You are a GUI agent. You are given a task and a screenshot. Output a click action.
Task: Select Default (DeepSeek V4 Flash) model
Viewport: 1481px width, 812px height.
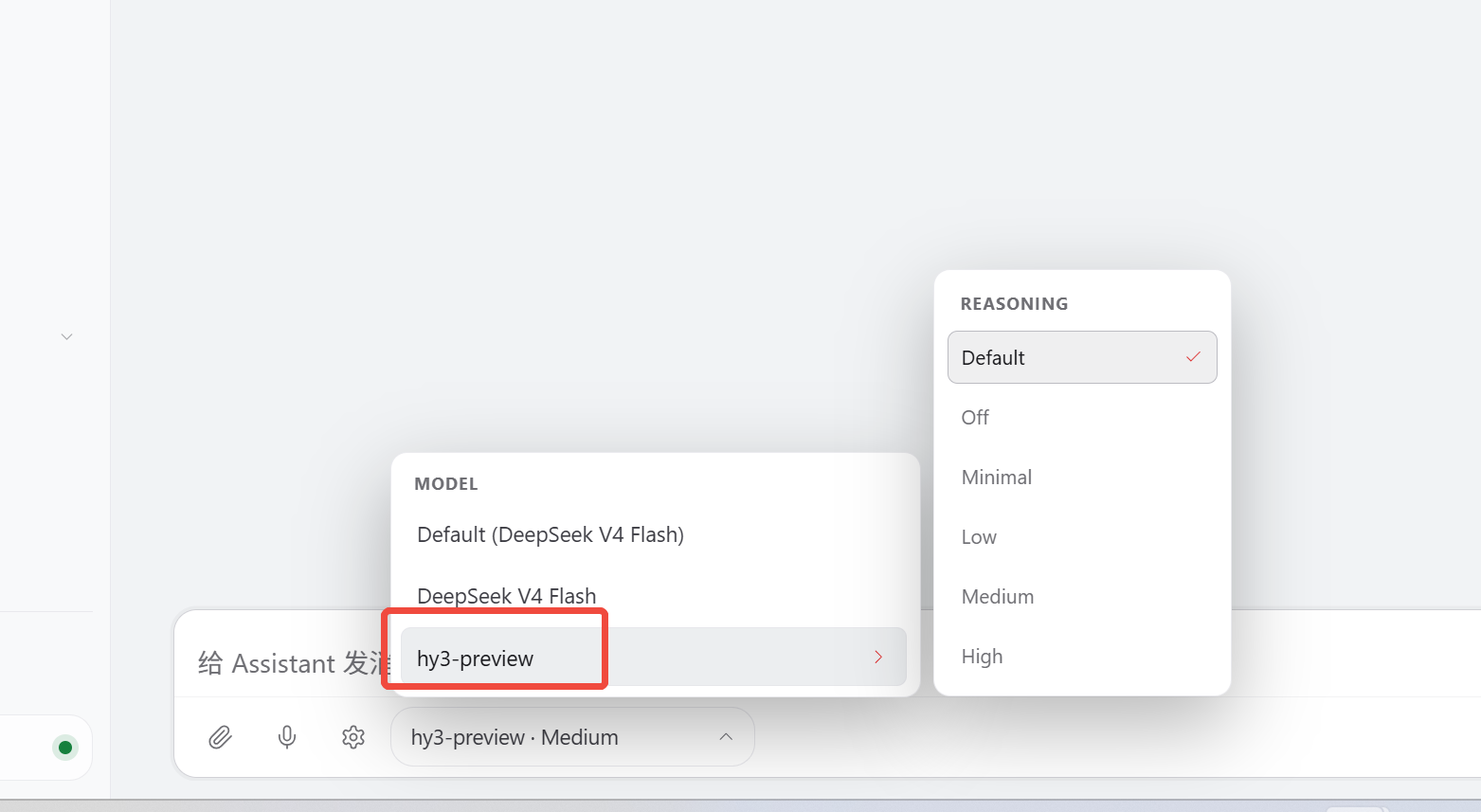(x=654, y=534)
